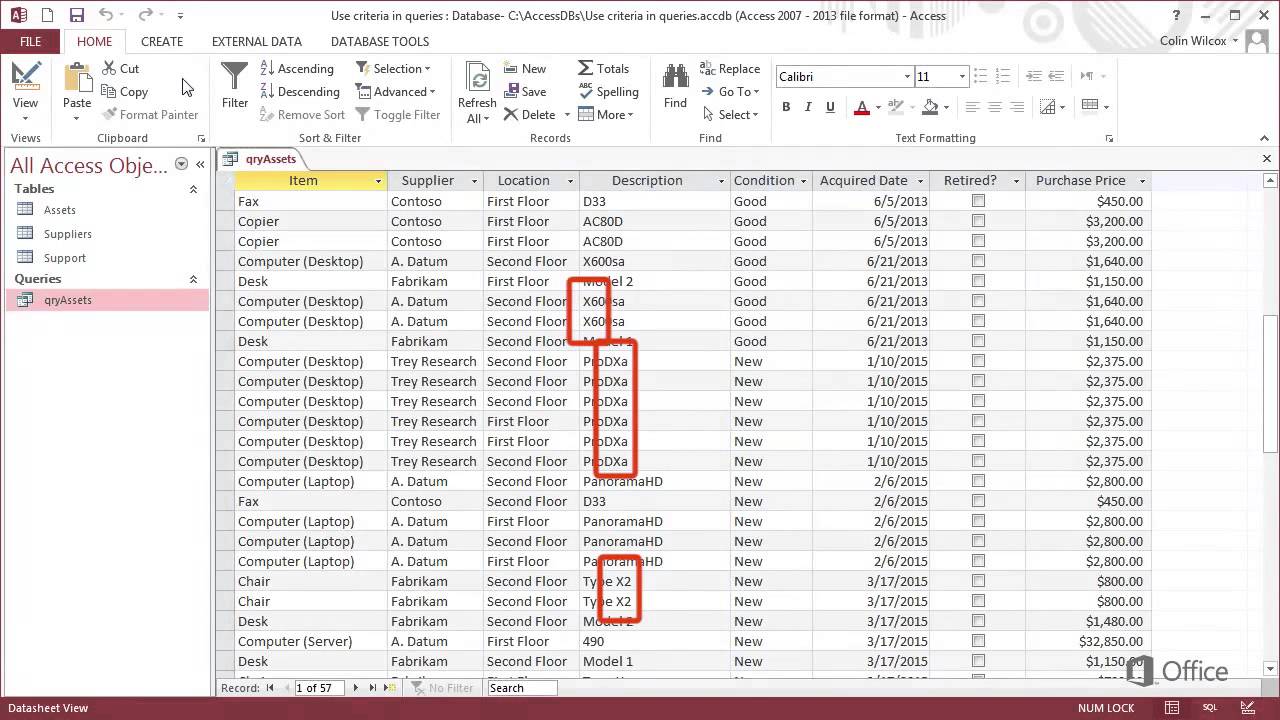Open Location column filter dropdown
This screenshot has width=1280, height=720.
click(570, 181)
